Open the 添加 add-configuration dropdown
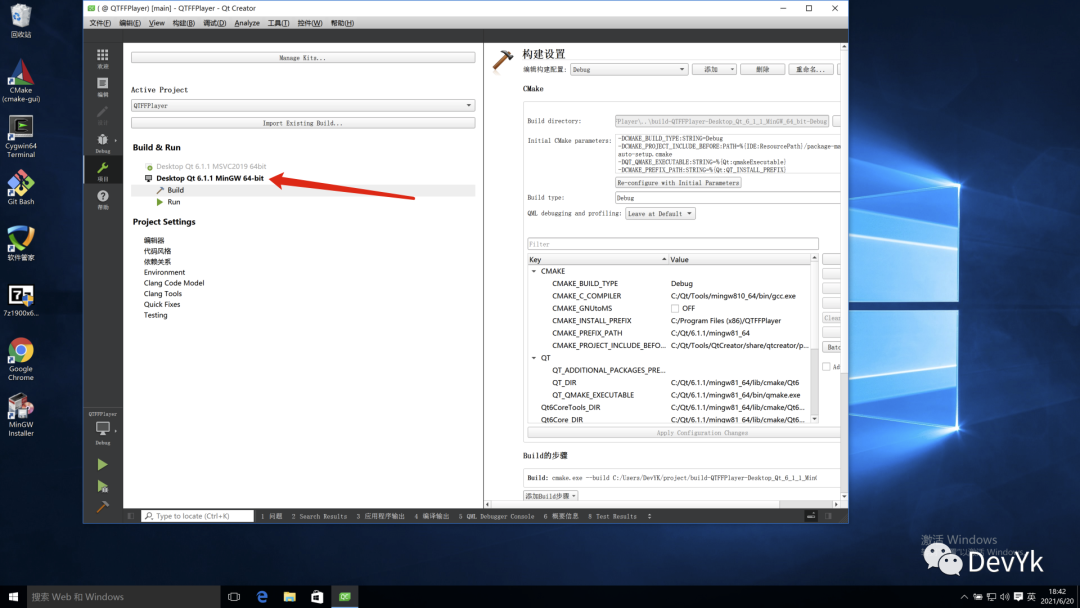 tap(714, 70)
